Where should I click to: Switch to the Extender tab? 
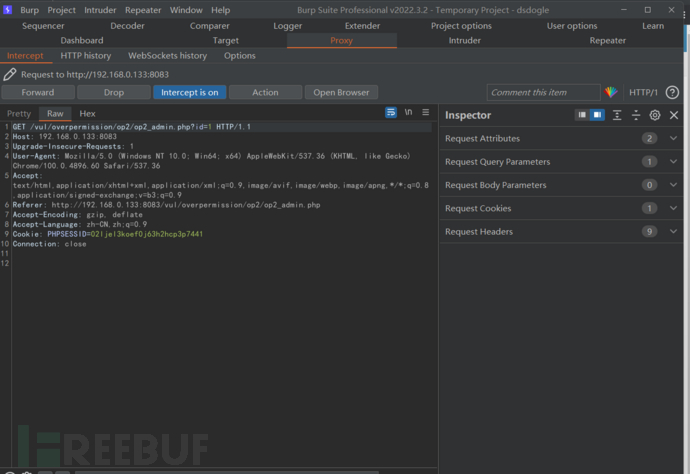[362, 26]
